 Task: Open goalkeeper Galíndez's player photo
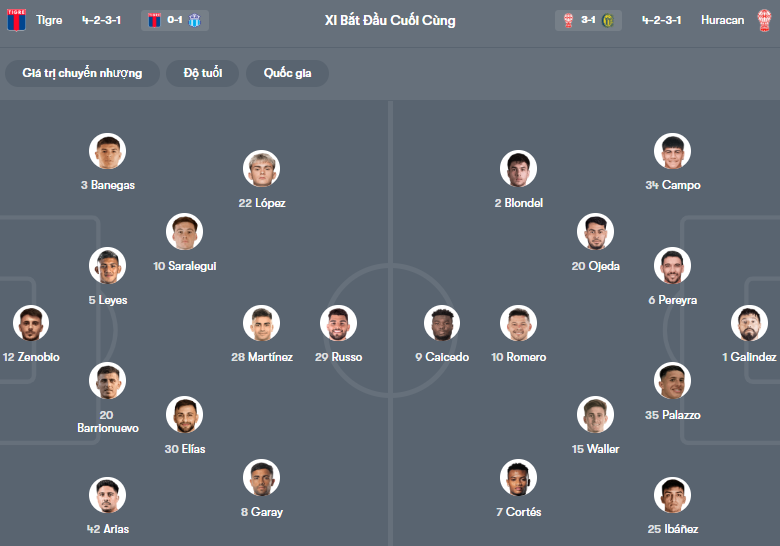click(x=749, y=324)
